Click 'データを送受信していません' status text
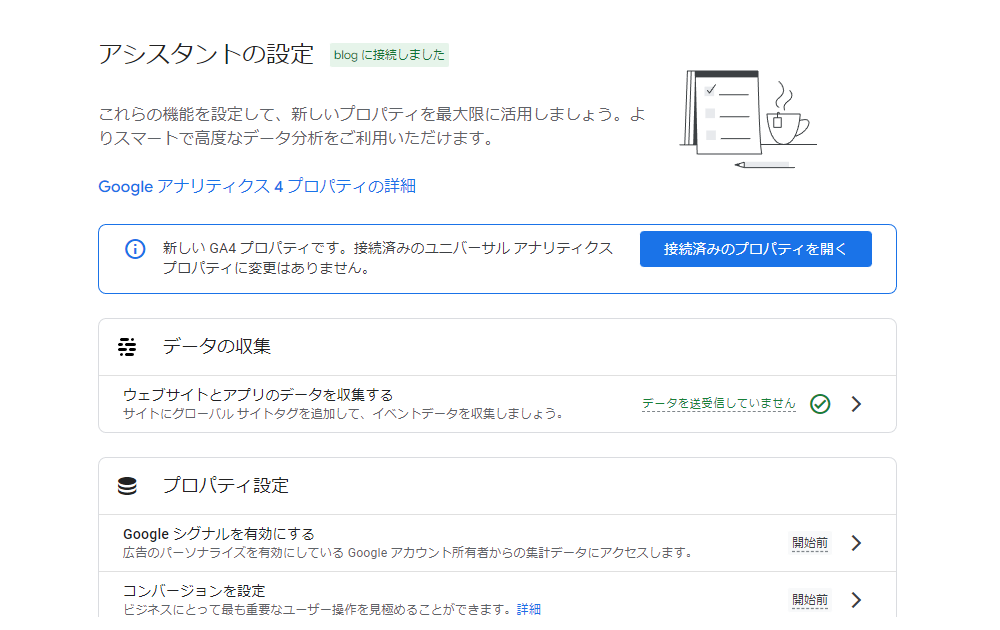Viewport: 1000px width, 630px height. 719,404
